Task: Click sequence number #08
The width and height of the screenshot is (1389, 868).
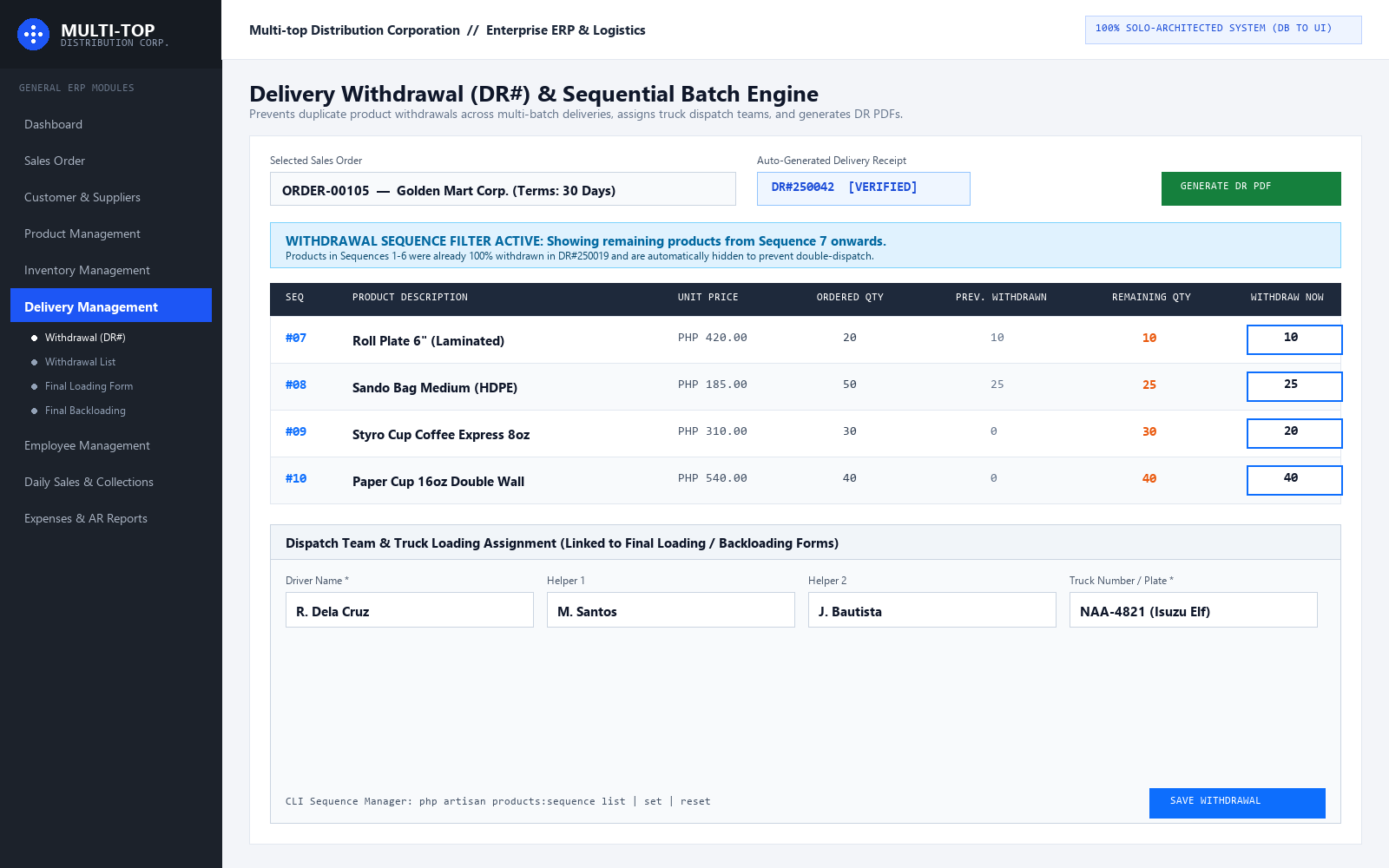Action: tap(296, 385)
